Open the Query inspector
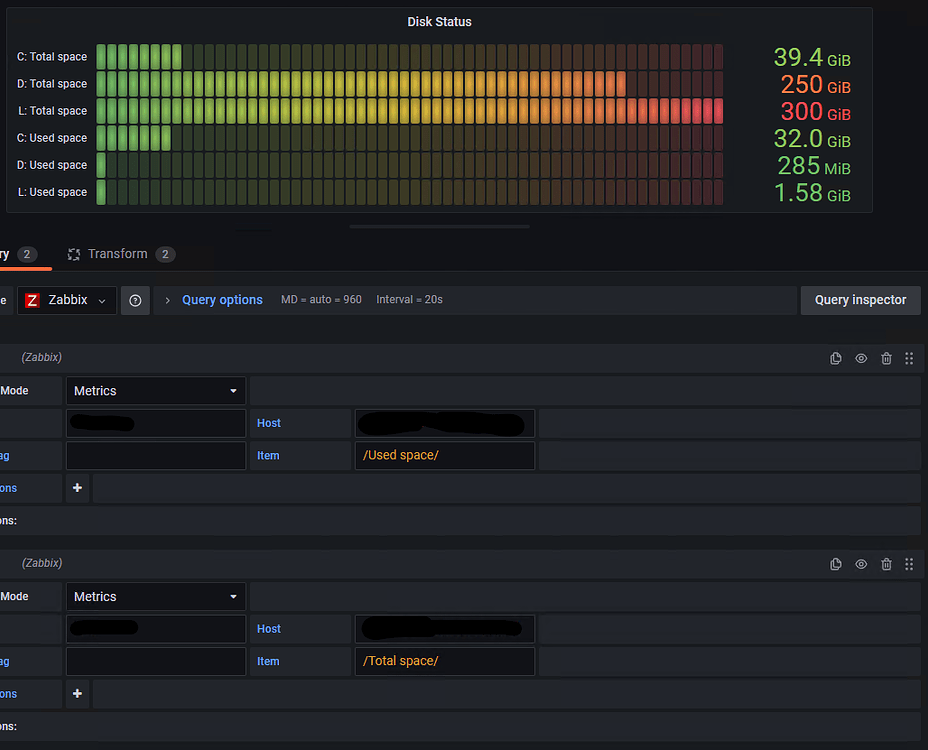The height and width of the screenshot is (750, 928). point(860,300)
